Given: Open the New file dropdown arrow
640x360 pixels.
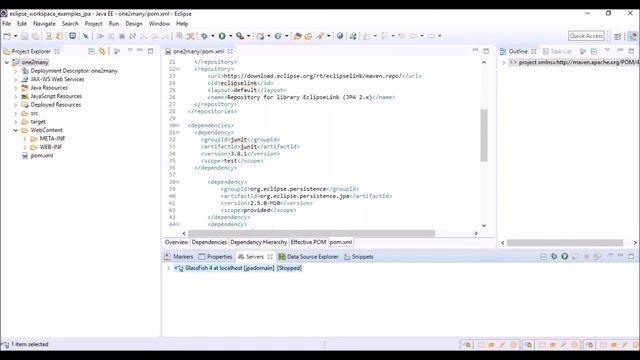Looking at the screenshot, I should click(x=15, y=36).
